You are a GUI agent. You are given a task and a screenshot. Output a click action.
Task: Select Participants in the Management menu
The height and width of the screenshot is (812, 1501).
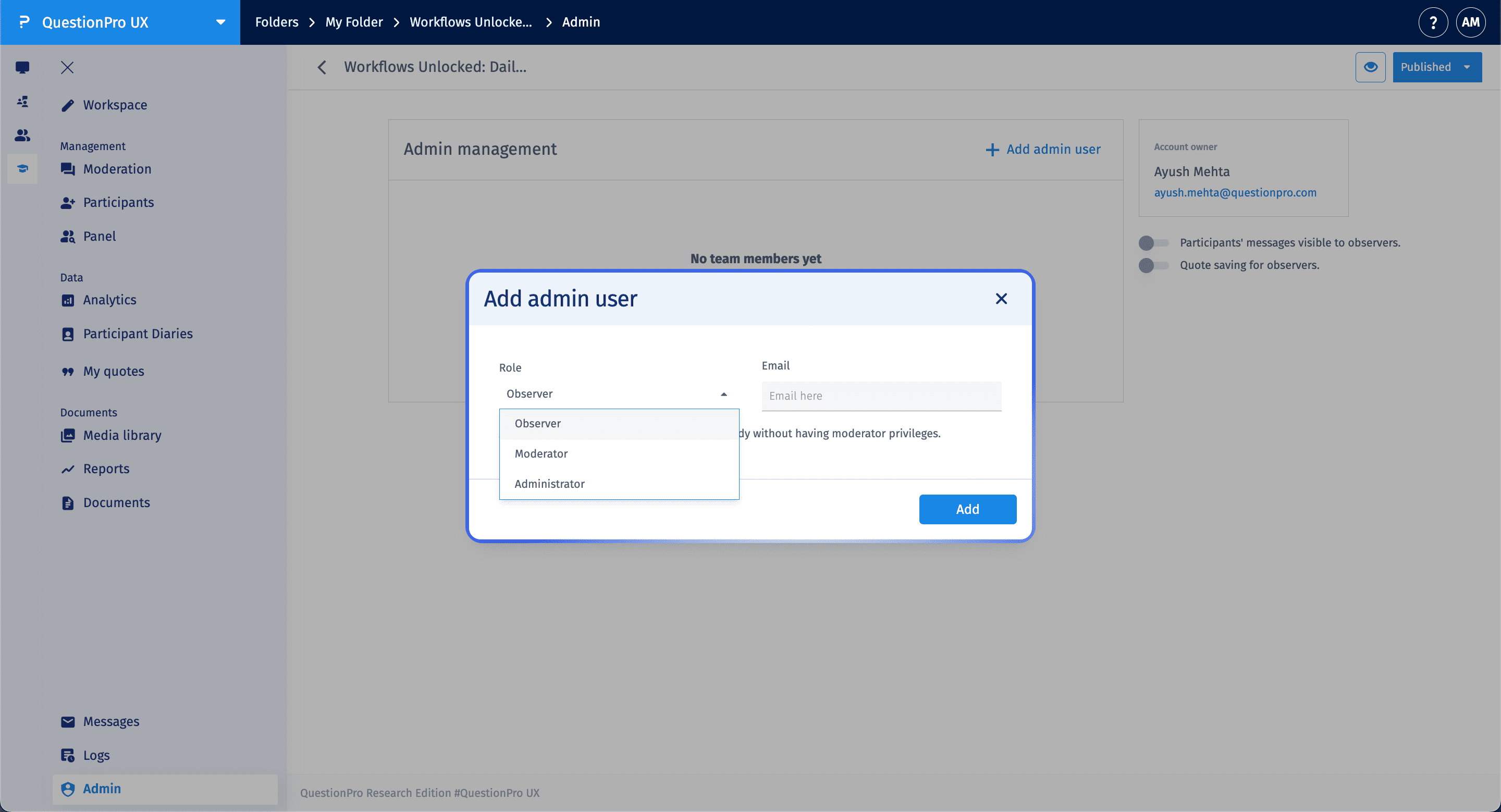pyautogui.click(x=118, y=202)
